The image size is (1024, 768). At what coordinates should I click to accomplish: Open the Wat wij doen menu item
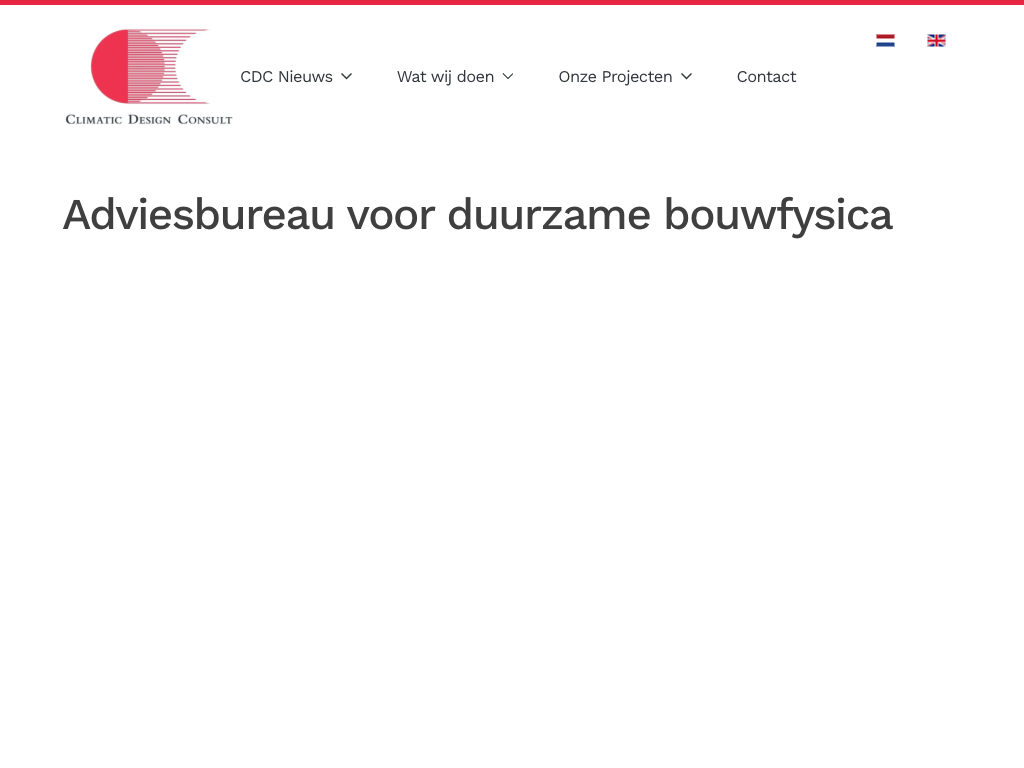[445, 77]
